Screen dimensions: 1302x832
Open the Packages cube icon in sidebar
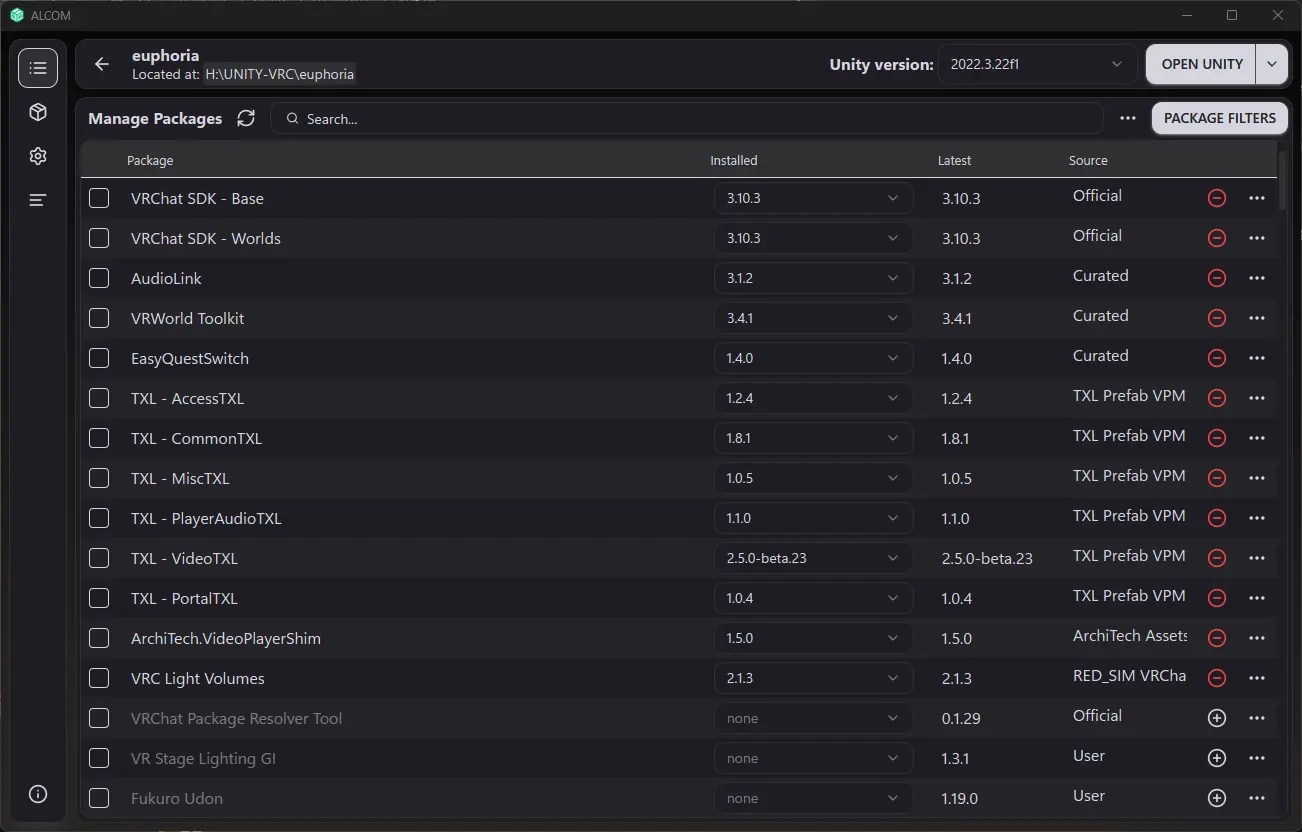click(x=38, y=112)
